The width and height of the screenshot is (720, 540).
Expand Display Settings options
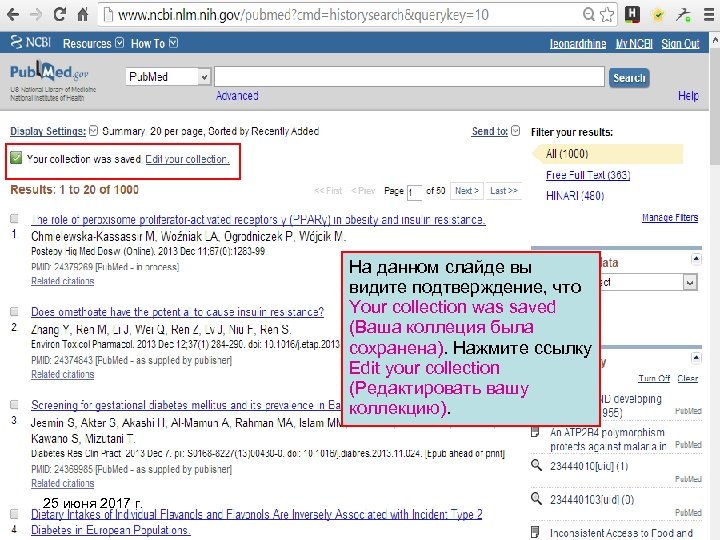[54, 131]
